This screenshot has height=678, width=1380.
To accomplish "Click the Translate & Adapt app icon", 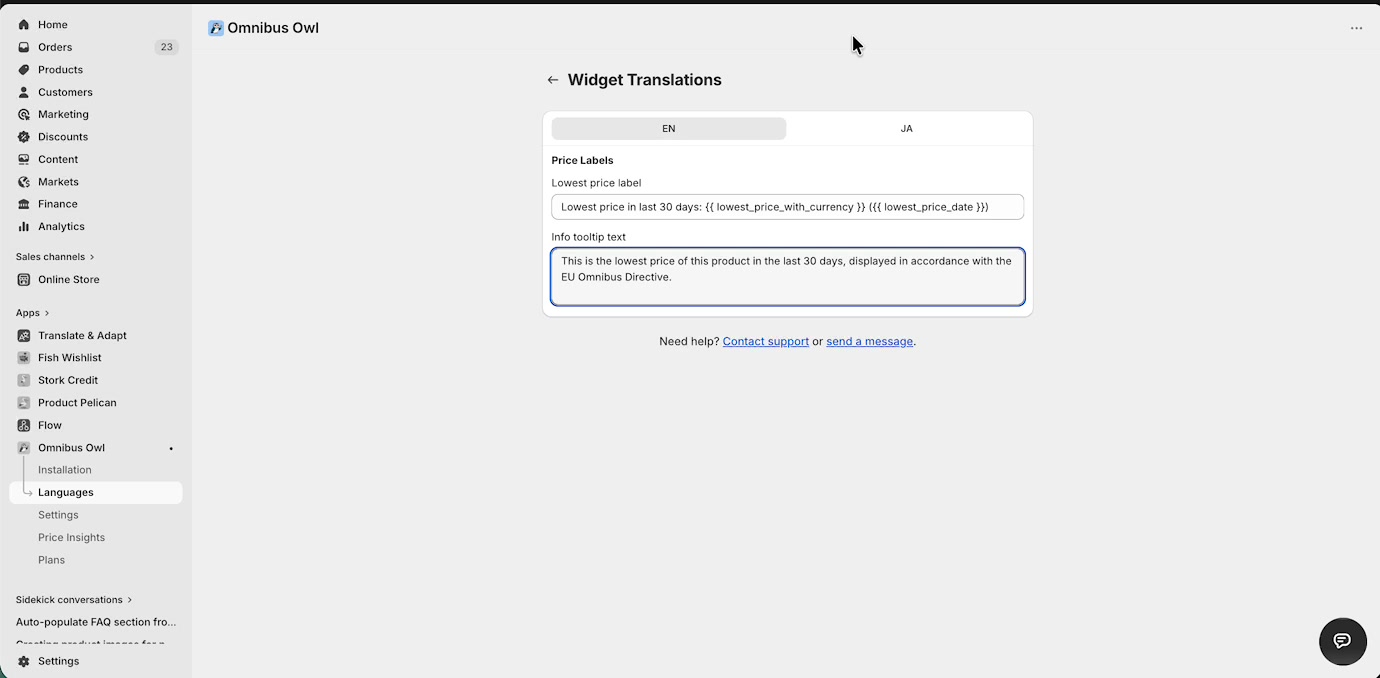I will click(x=24, y=335).
